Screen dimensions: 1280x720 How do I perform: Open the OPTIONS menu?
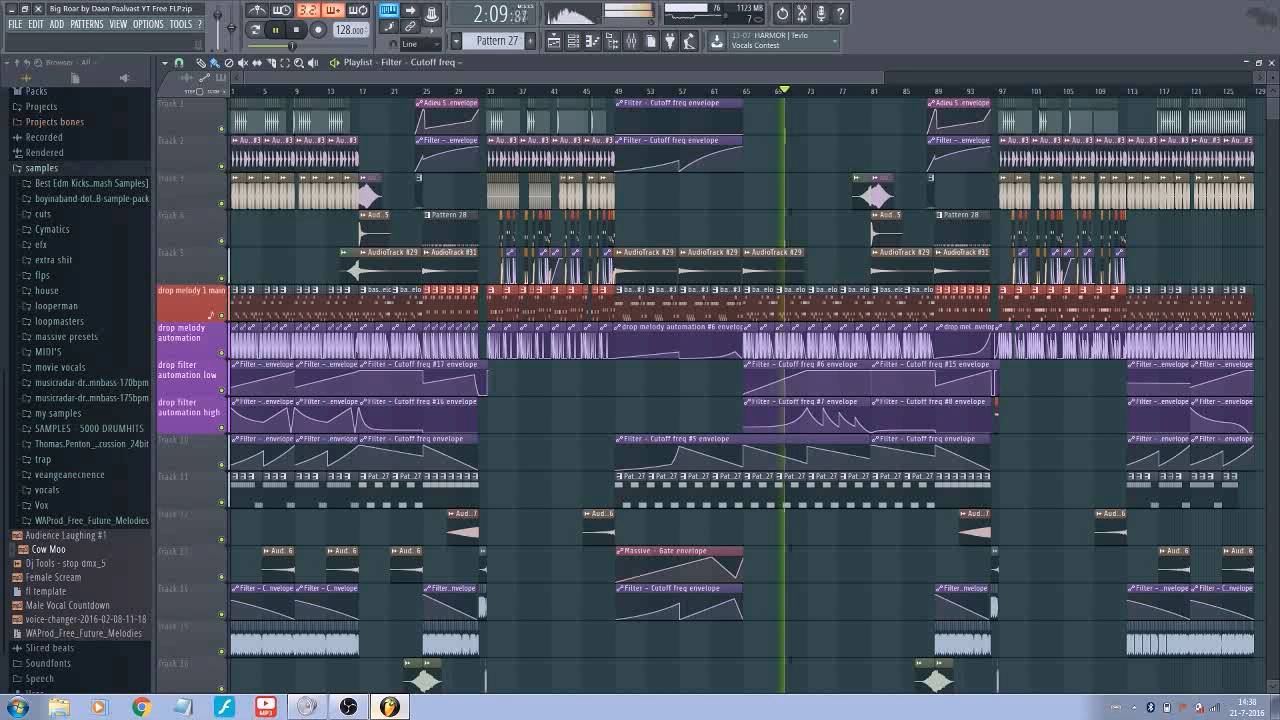click(148, 24)
